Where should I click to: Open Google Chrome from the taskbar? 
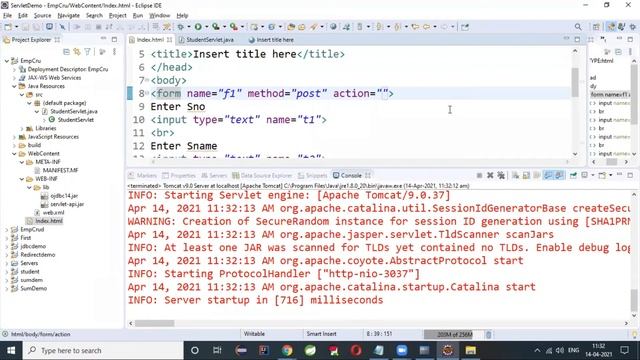(287, 351)
